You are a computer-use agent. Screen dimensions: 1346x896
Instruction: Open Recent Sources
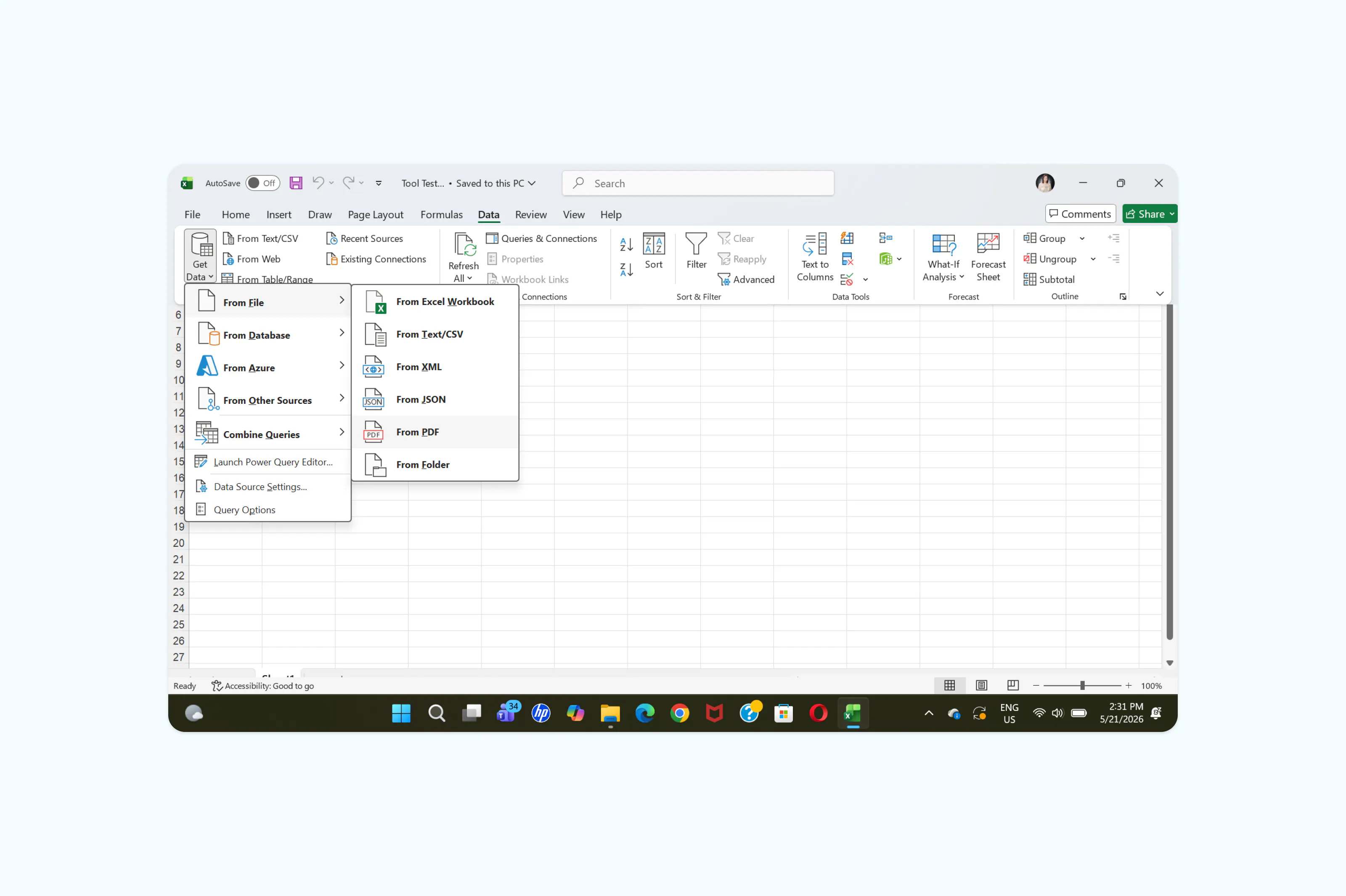[x=364, y=238]
